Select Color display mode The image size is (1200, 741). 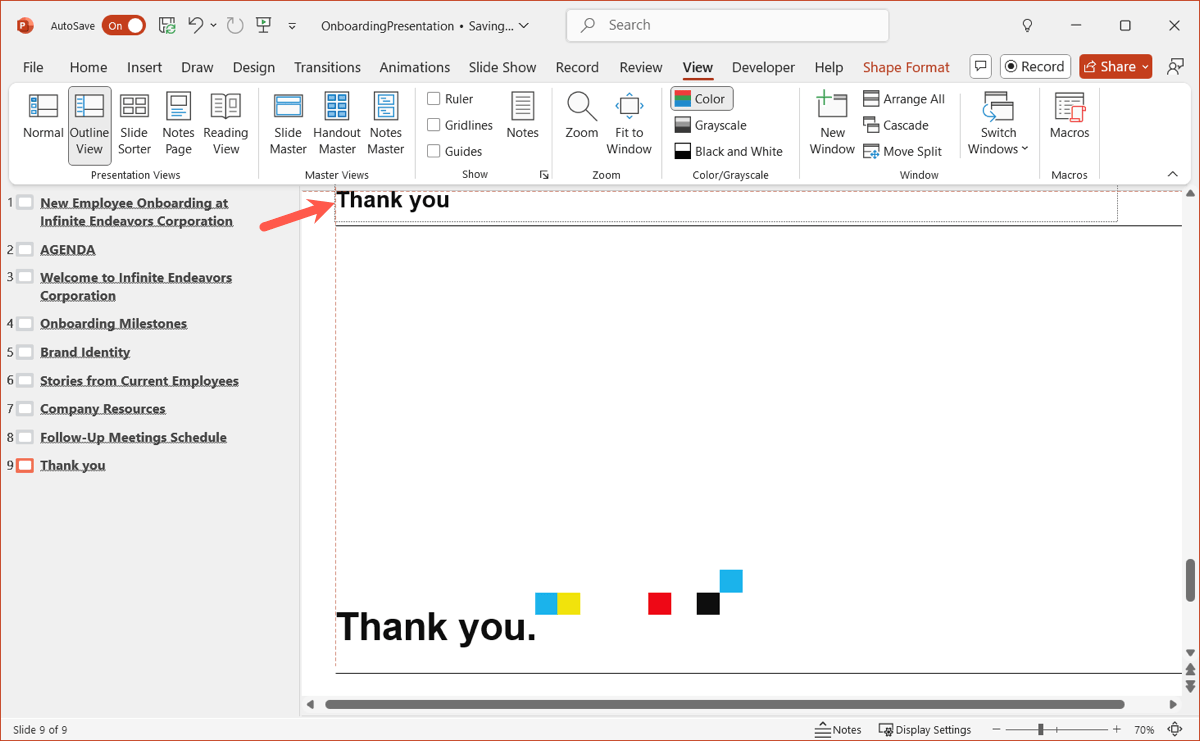701,99
